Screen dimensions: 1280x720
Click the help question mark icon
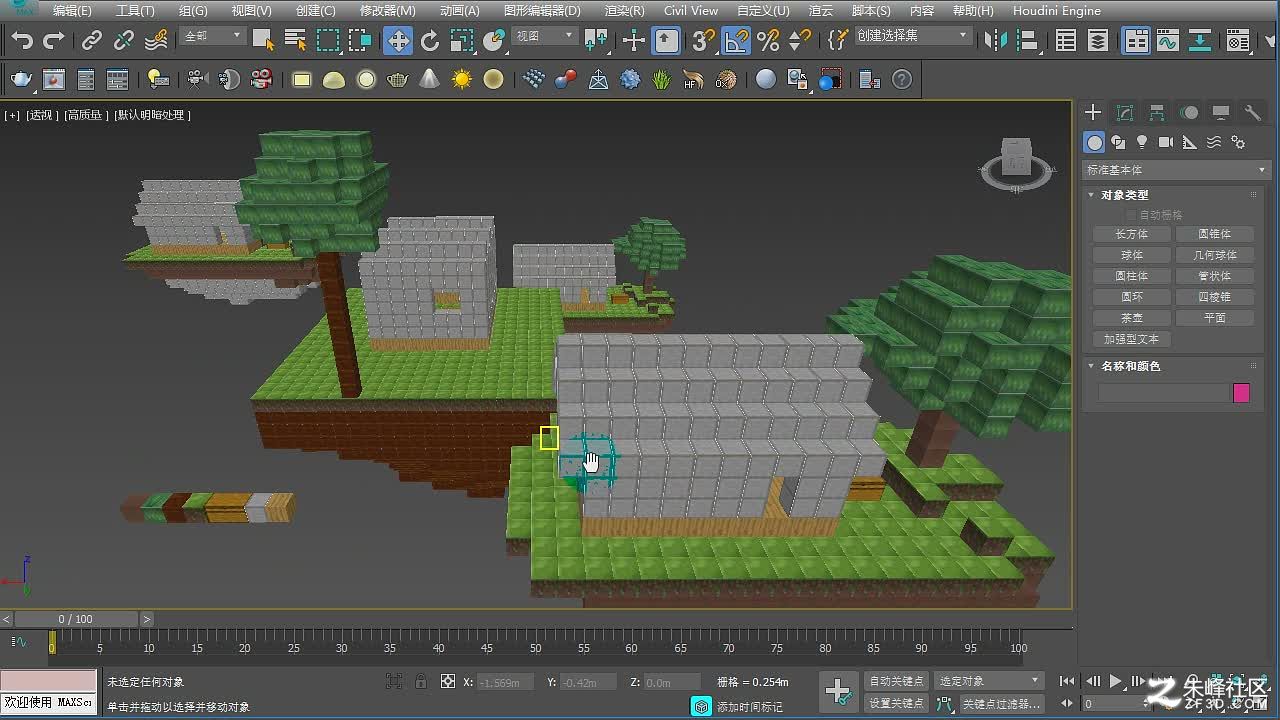902,79
